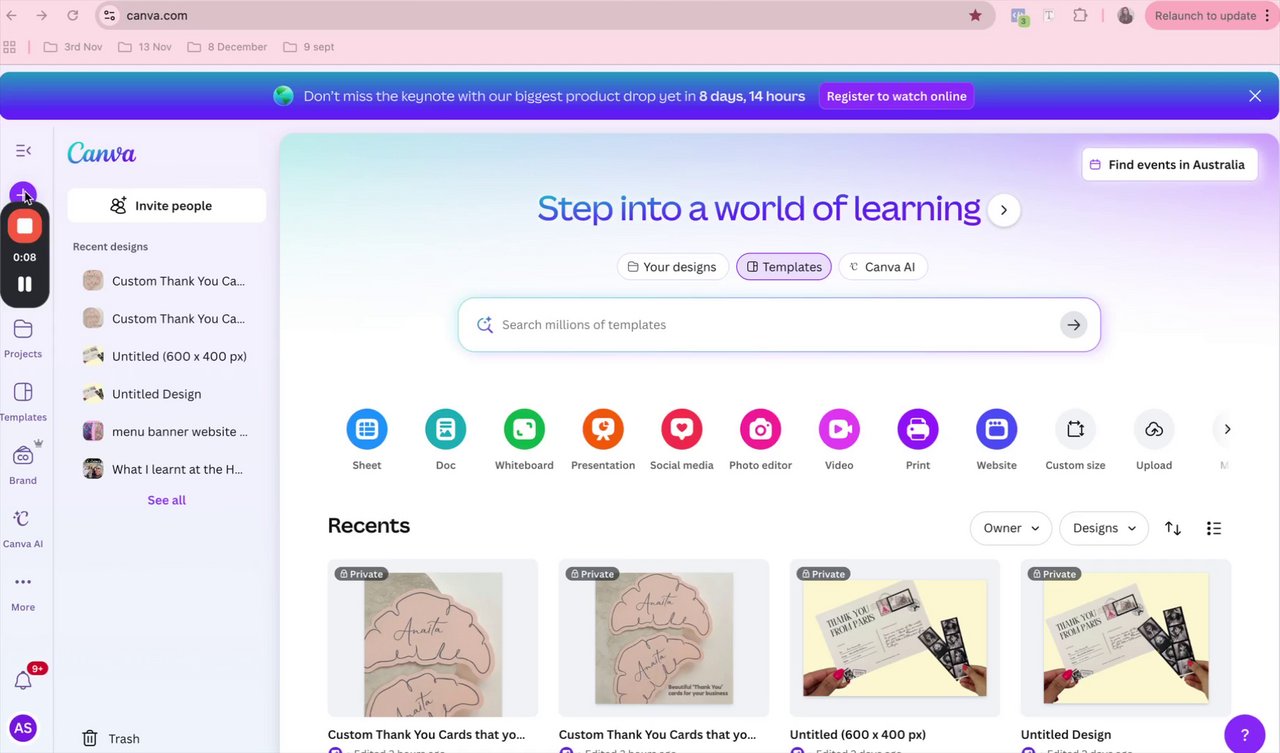Click the Recents heading
The height and width of the screenshot is (753, 1280).
(x=368, y=526)
